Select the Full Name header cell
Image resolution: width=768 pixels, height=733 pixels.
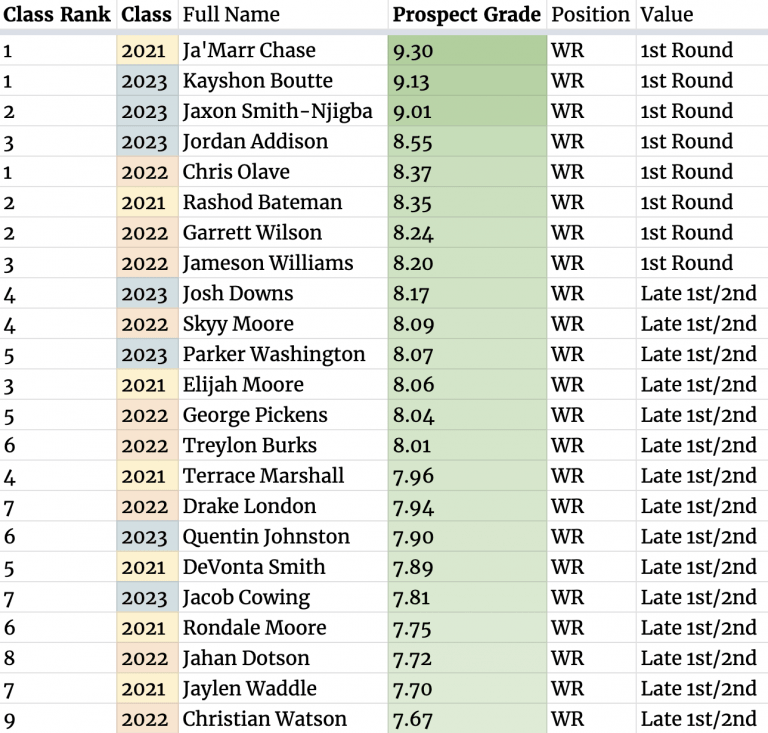click(283, 15)
